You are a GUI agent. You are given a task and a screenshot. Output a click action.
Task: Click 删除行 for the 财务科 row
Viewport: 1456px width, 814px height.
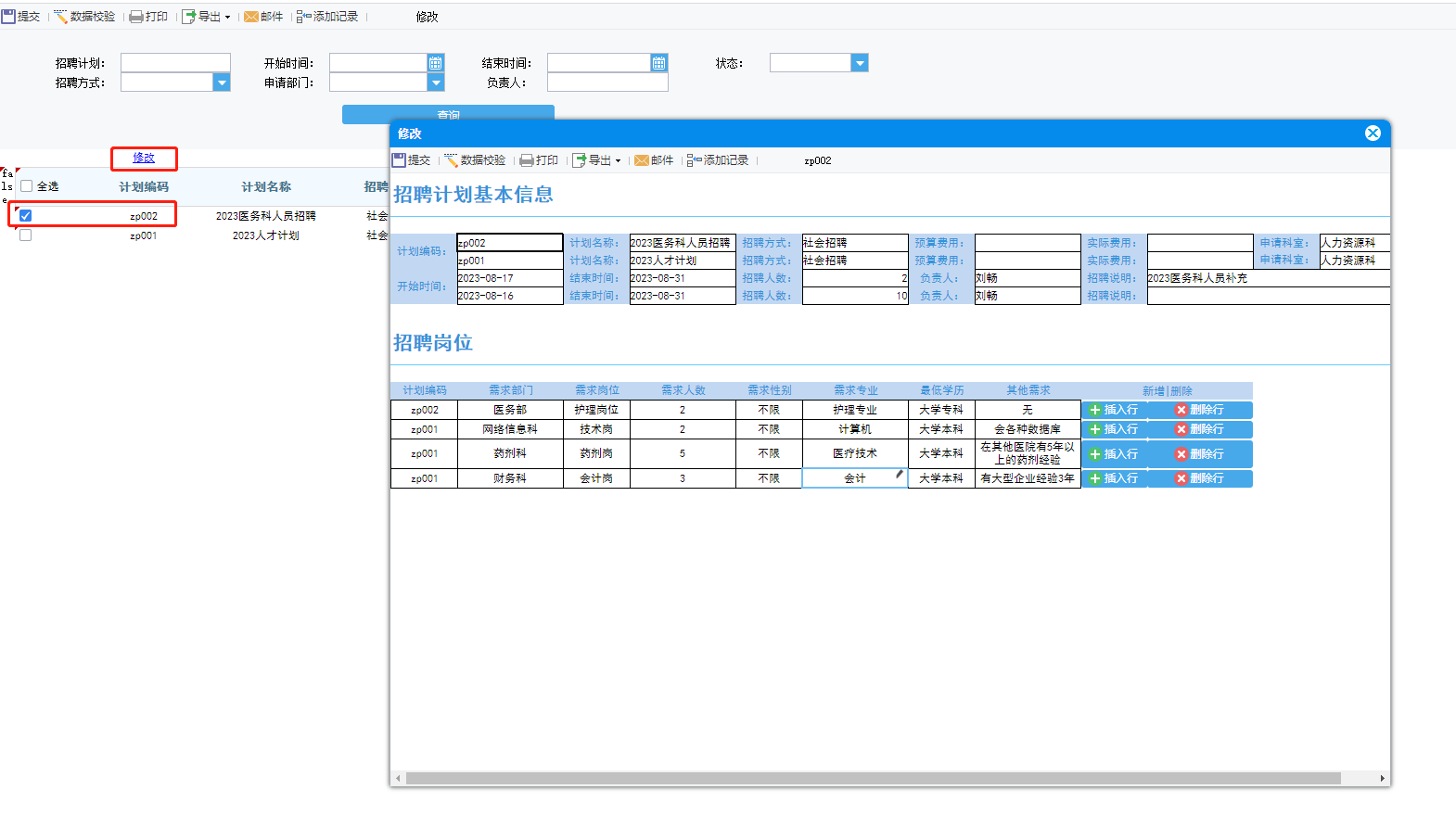point(1200,478)
